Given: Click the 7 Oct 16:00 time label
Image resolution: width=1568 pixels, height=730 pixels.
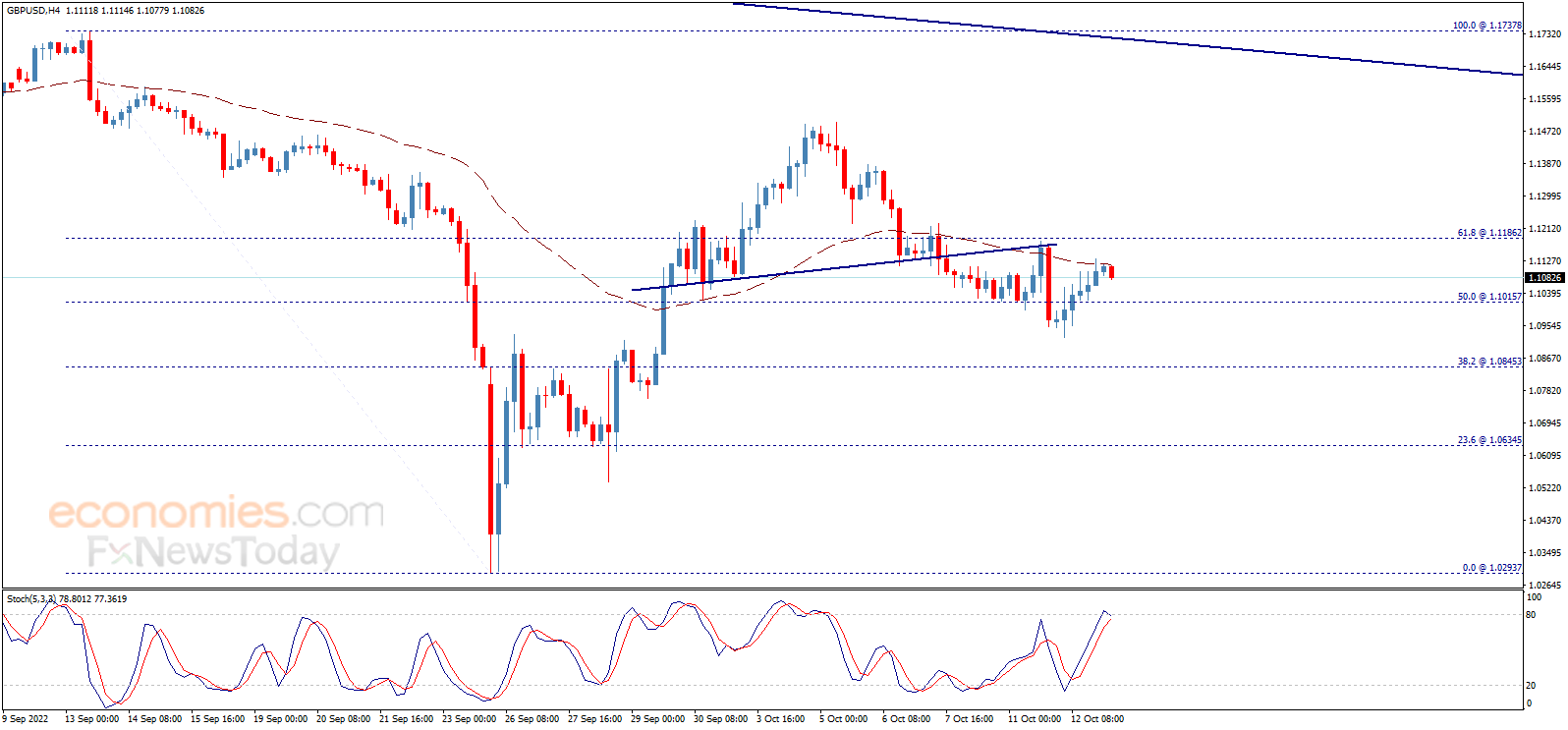Looking at the screenshot, I should pos(970,719).
